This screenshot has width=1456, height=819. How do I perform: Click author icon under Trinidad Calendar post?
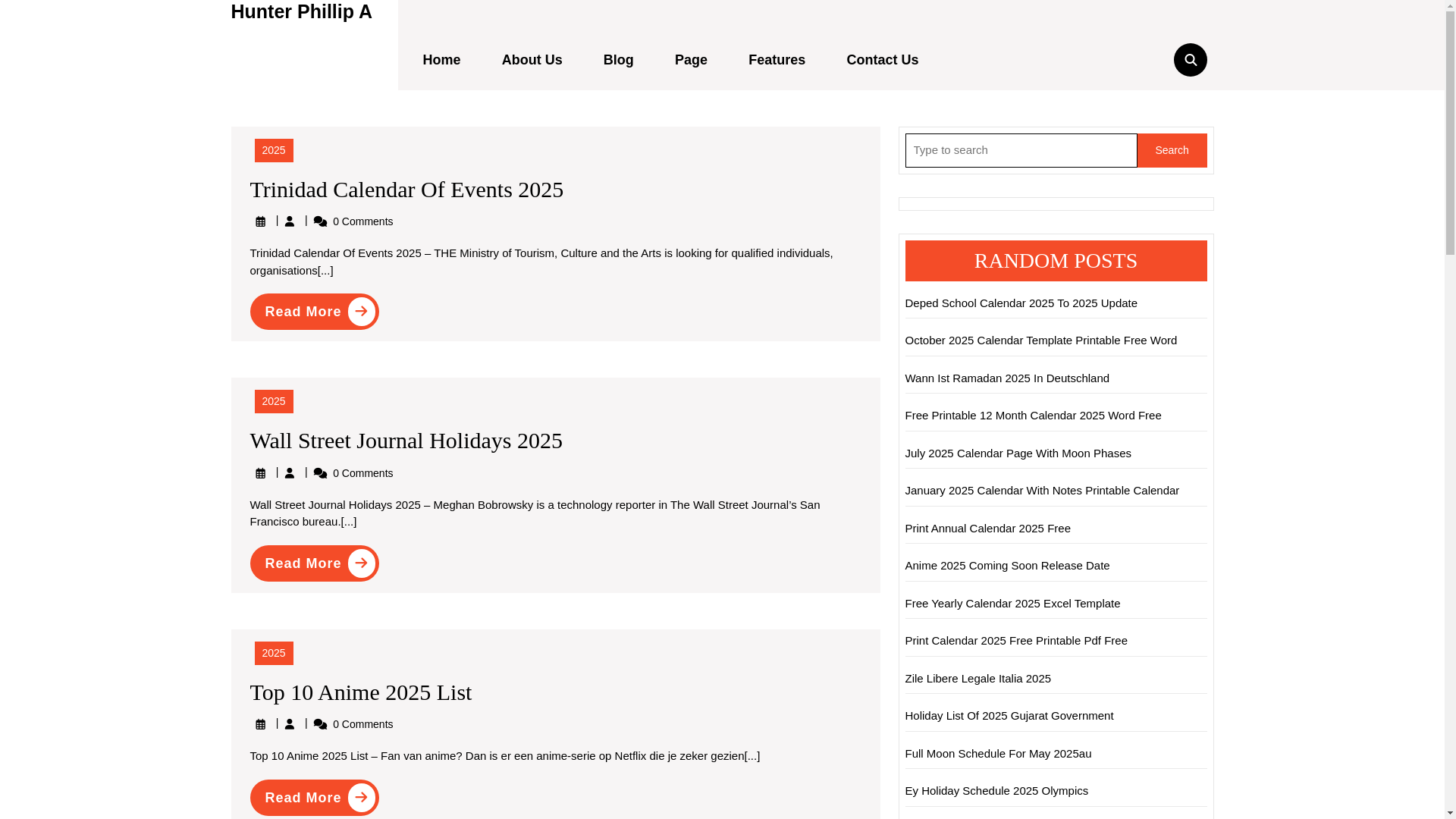pos(290,221)
